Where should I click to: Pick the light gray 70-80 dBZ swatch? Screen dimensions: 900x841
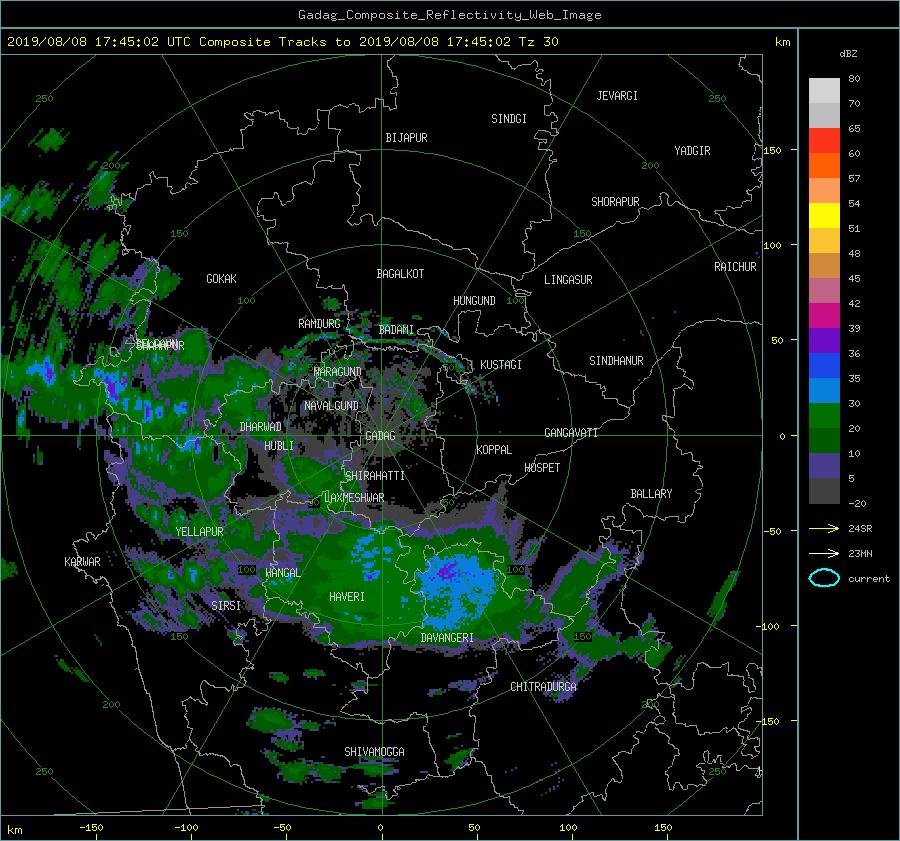click(x=824, y=91)
